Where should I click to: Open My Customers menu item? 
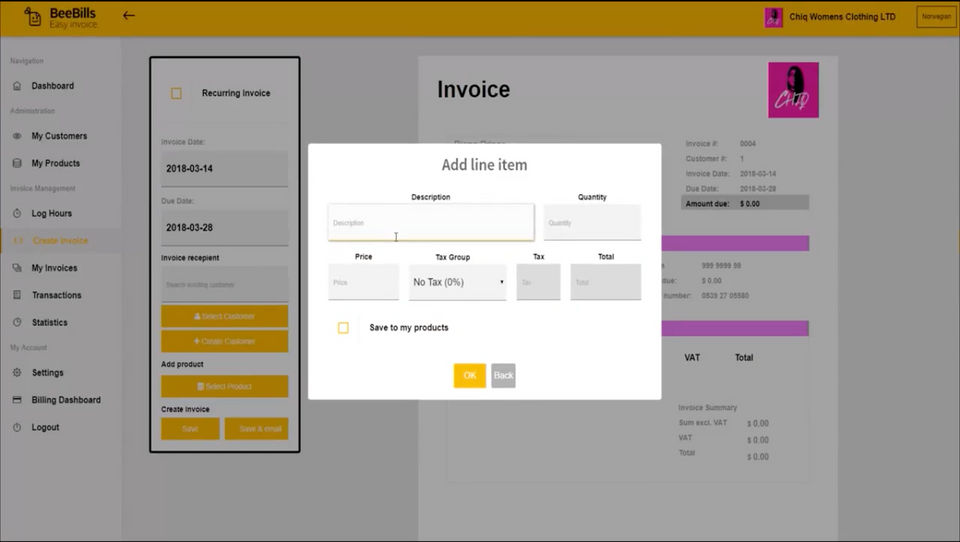point(59,136)
